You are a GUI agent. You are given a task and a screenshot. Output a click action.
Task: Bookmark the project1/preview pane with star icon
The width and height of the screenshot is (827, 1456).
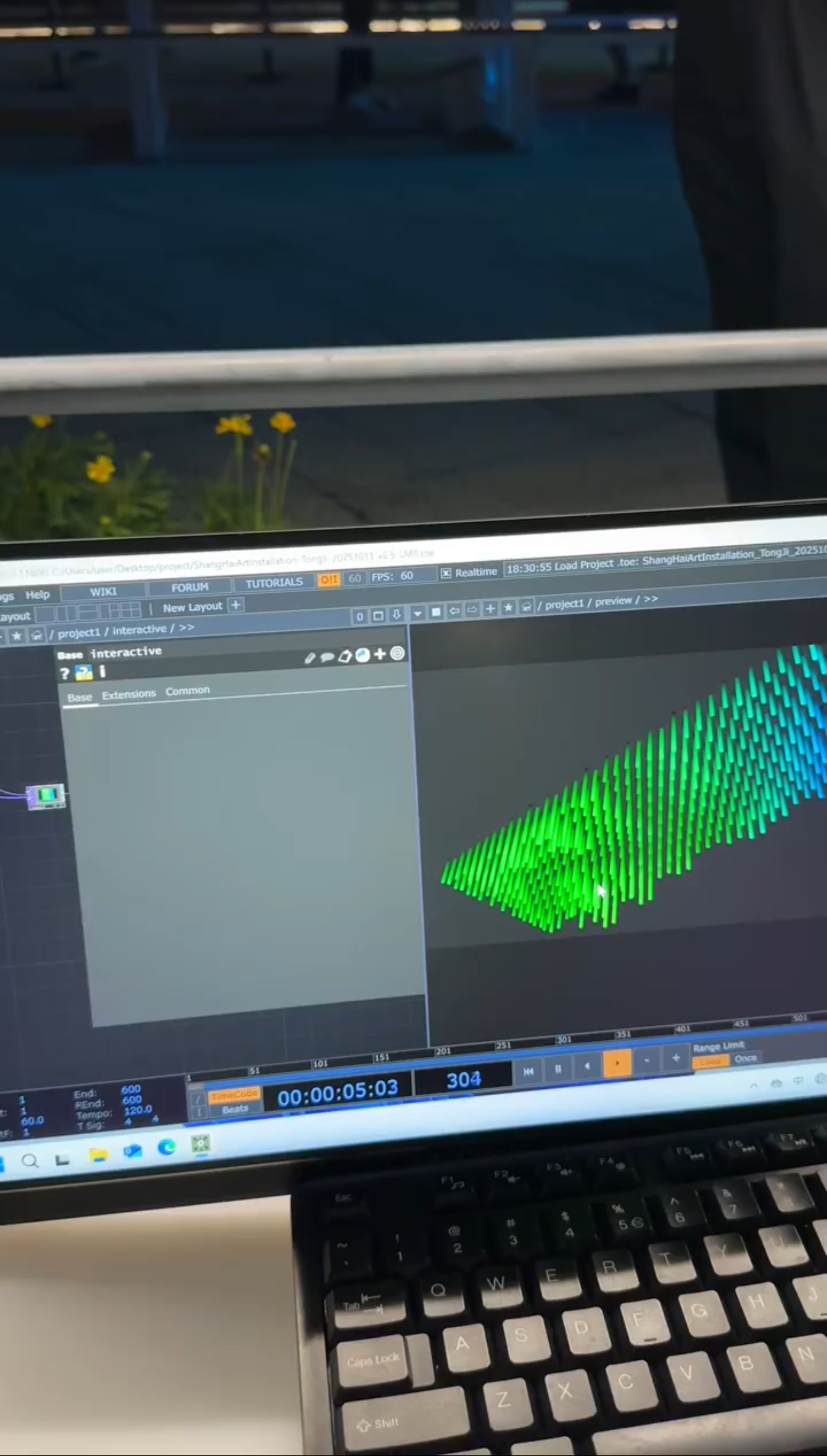508,608
